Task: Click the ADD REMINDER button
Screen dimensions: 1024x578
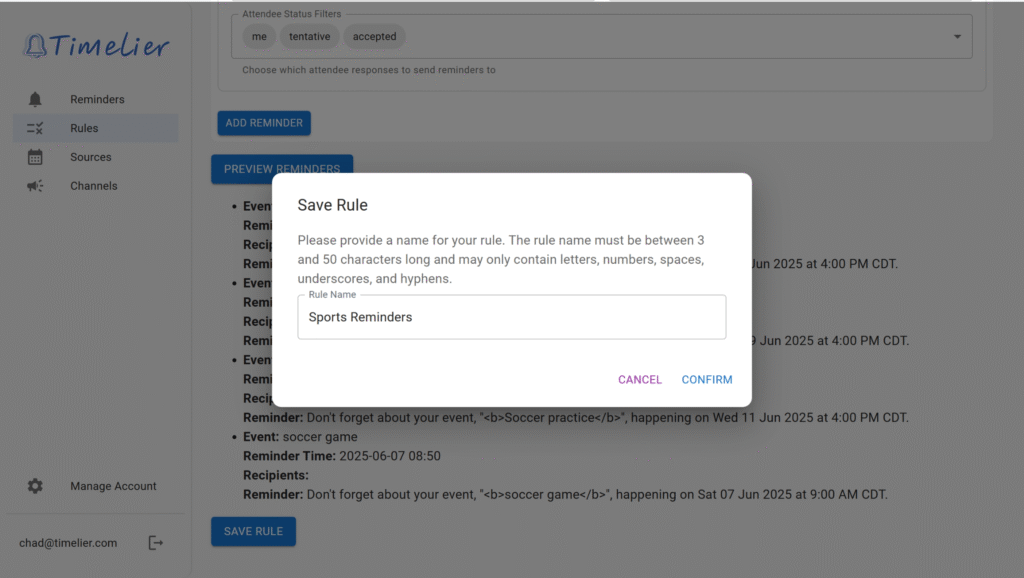Action: pos(264,123)
